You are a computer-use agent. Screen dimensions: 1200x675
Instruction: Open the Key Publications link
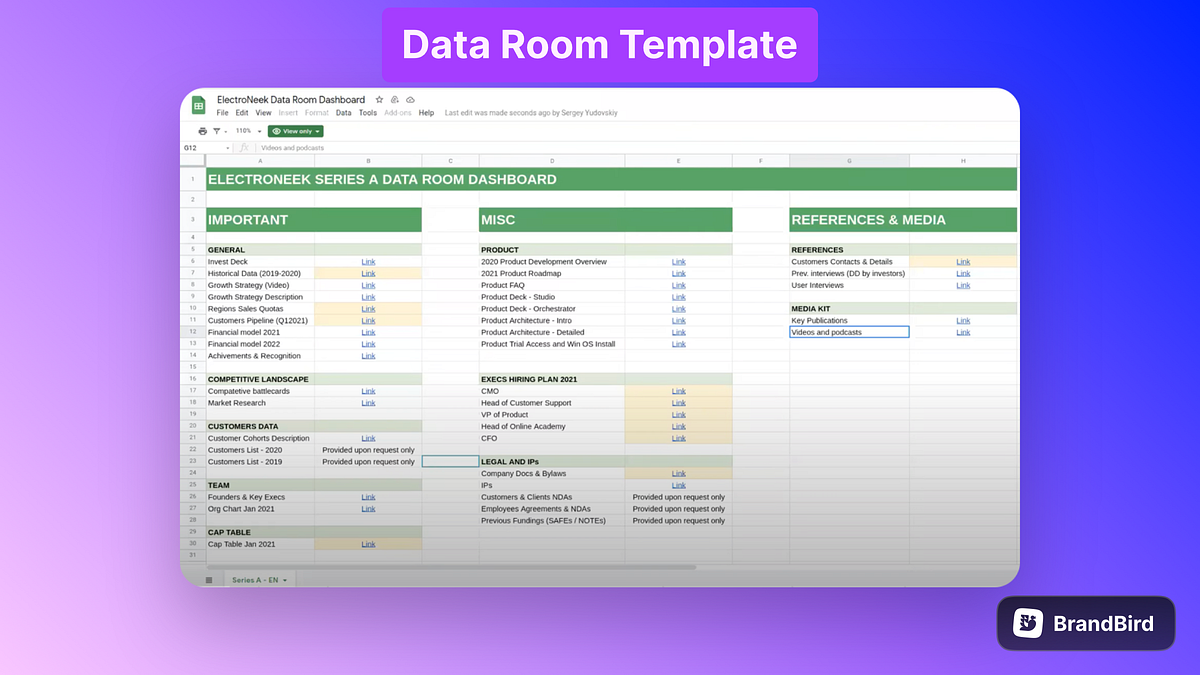[963, 321]
